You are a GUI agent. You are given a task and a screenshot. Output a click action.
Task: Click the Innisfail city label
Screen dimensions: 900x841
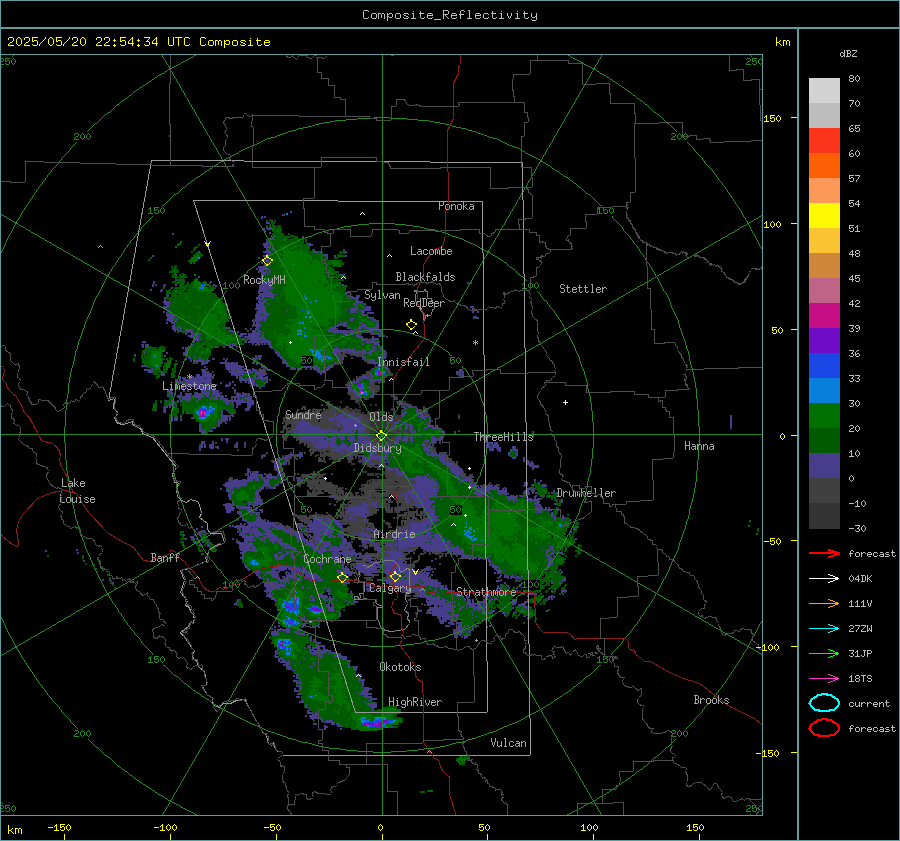click(403, 362)
